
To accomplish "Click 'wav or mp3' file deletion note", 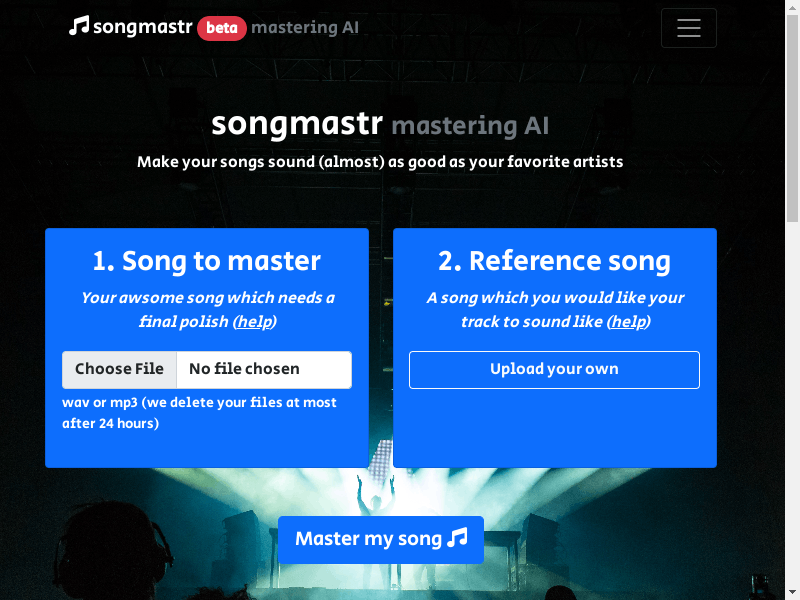I will click(199, 413).
